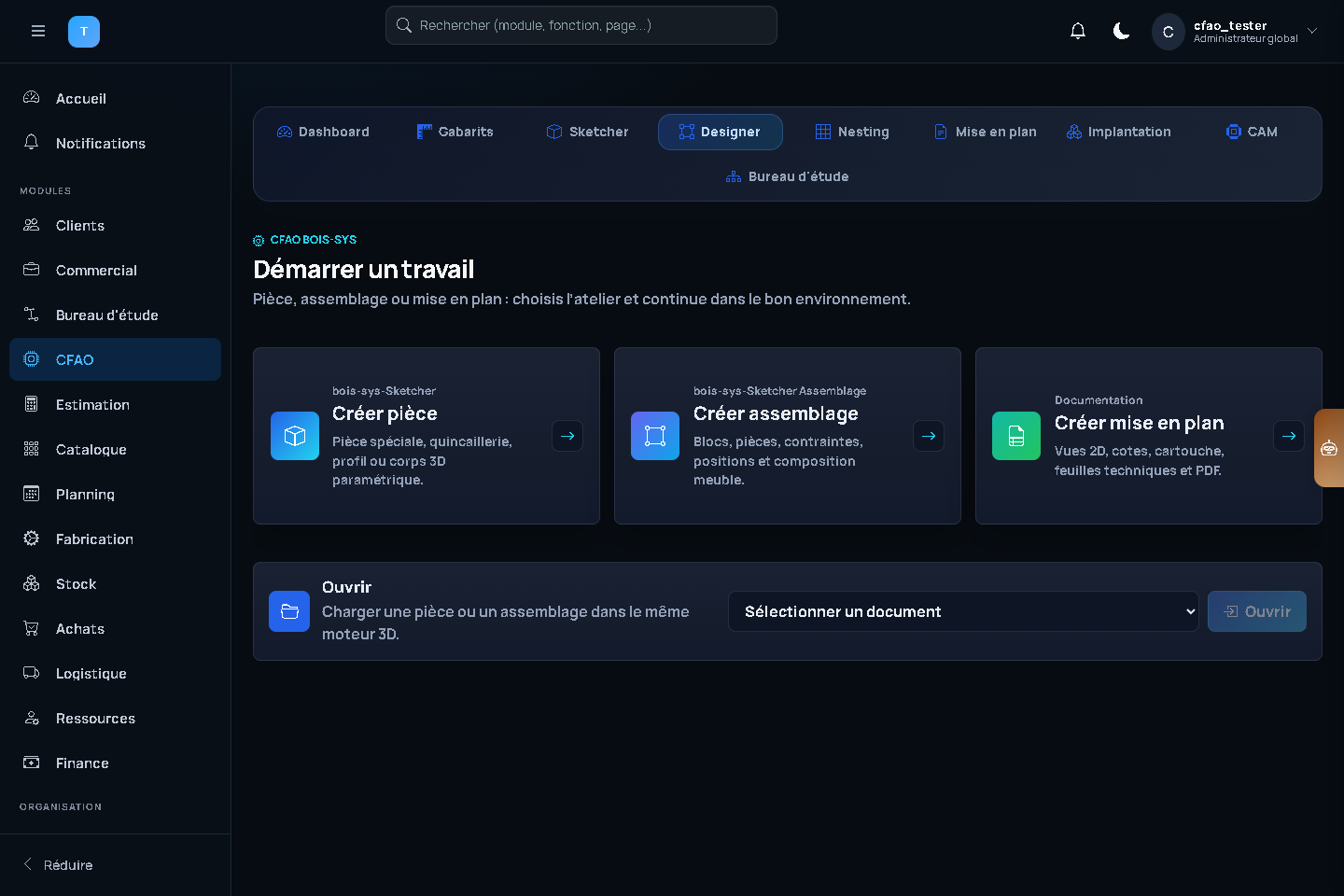The width and height of the screenshot is (1344, 896).
Task: Click the Ouvrir button
Action: [x=1257, y=611]
